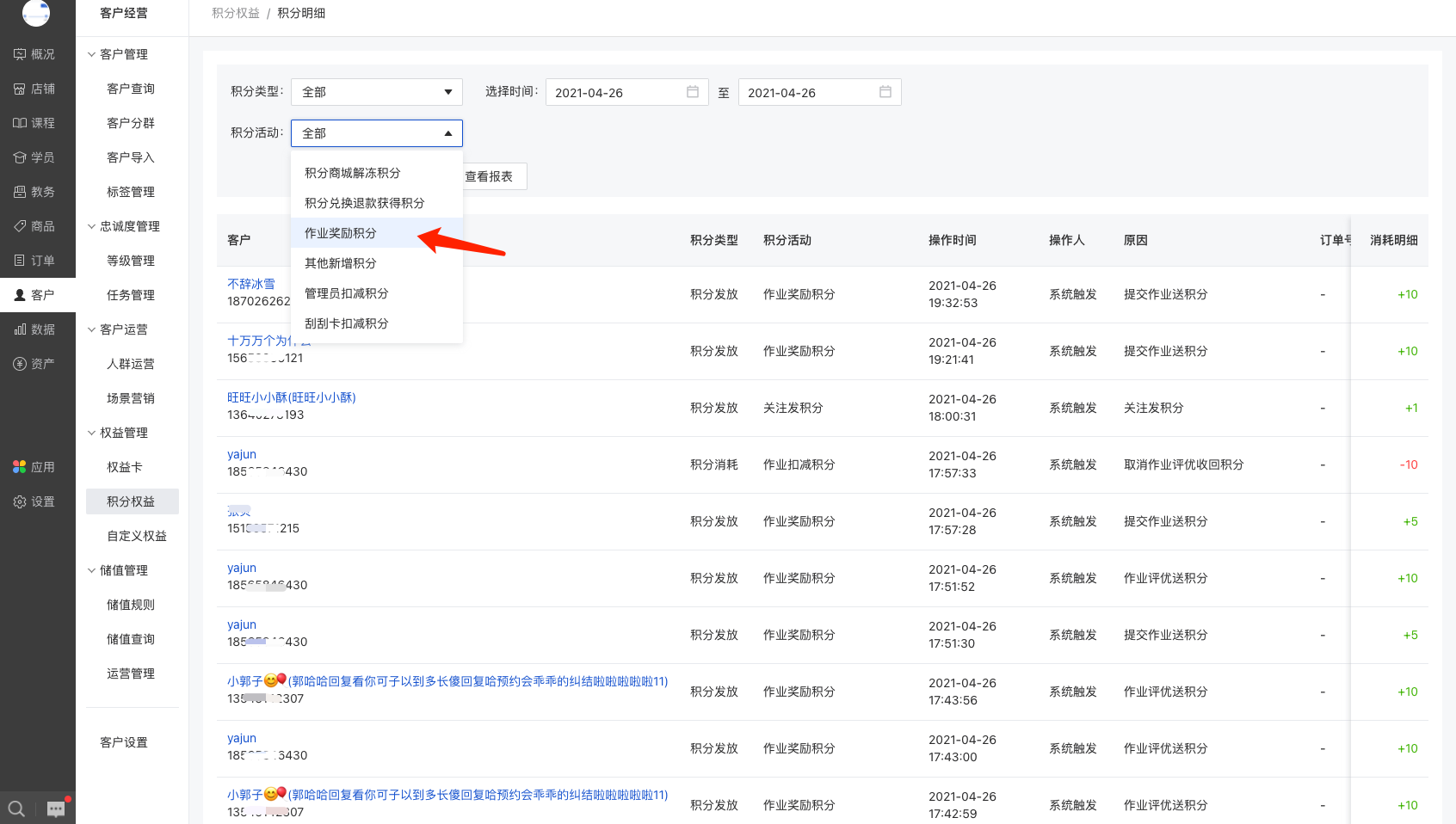Click the 操作时间 column header
The image size is (1456, 824).
coord(953,240)
